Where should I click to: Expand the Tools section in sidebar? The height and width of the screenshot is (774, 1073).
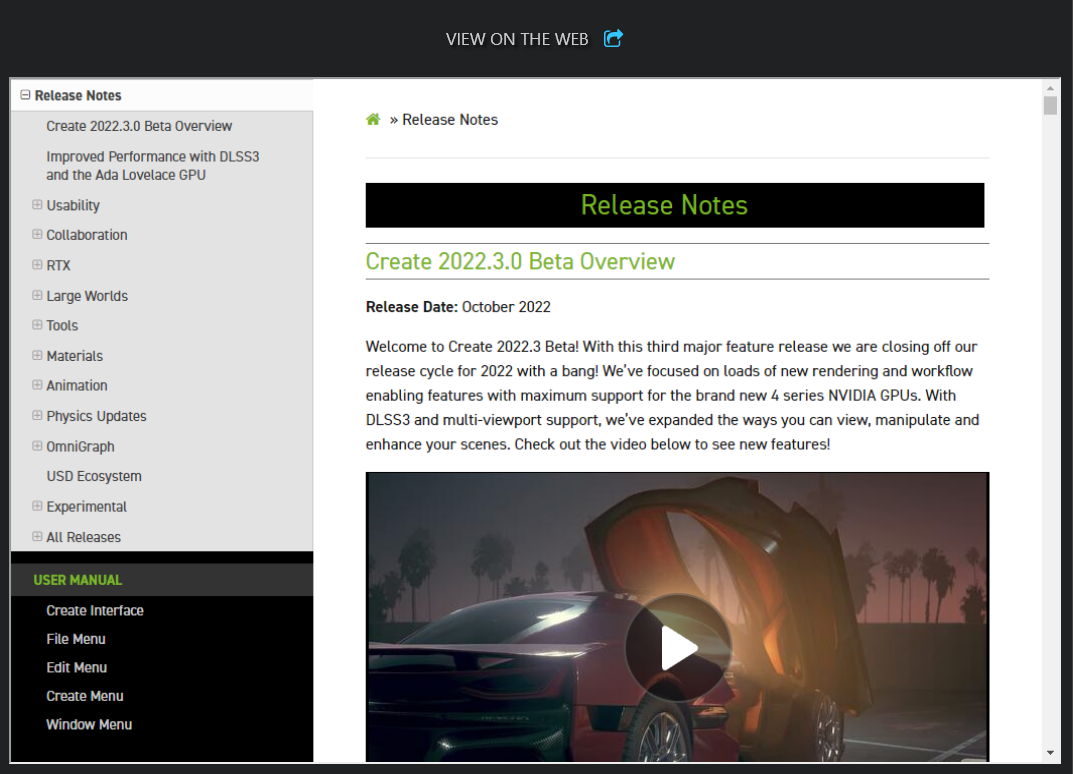(x=37, y=325)
